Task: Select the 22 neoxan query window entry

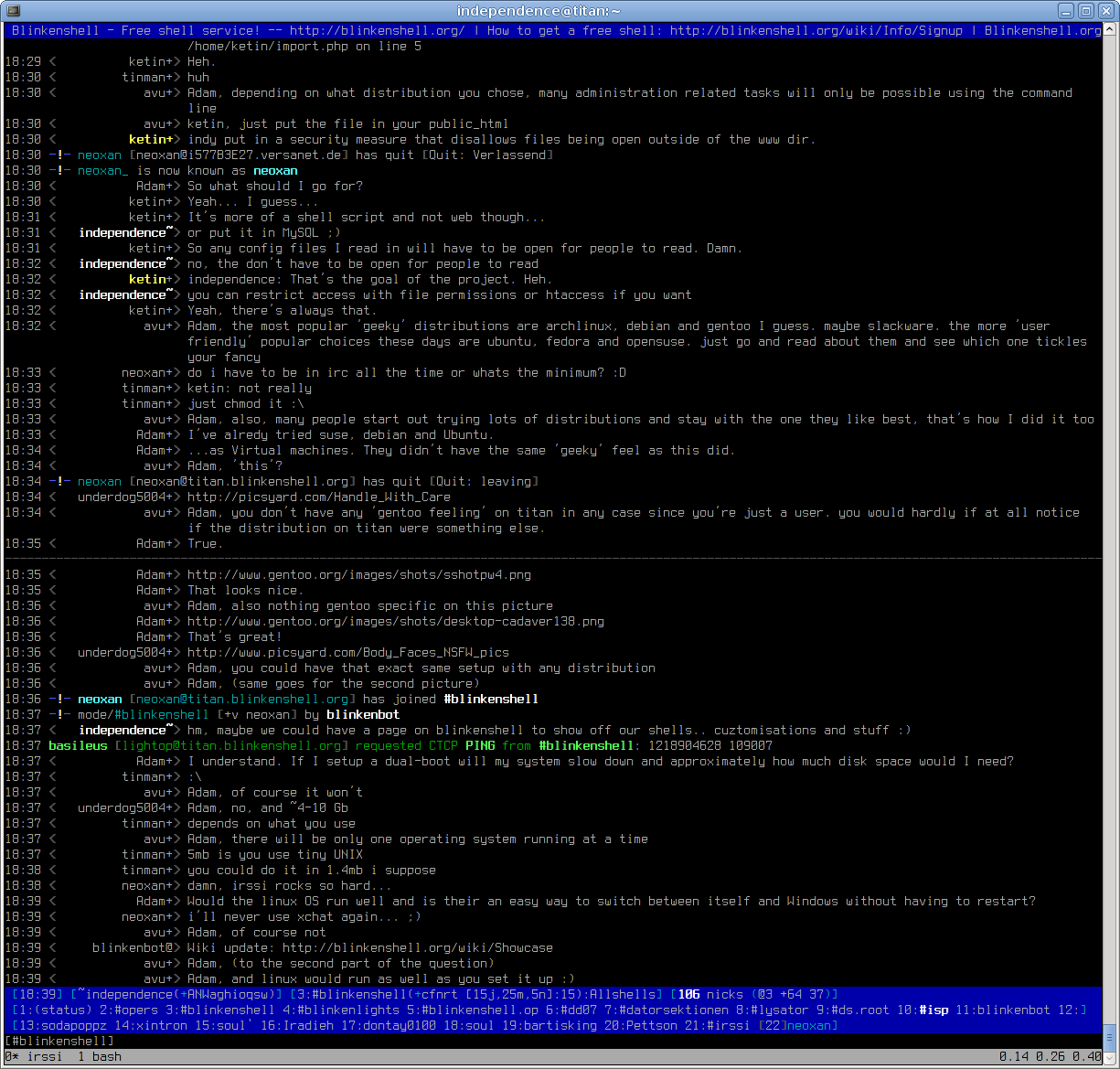Action: pos(797,1025)
